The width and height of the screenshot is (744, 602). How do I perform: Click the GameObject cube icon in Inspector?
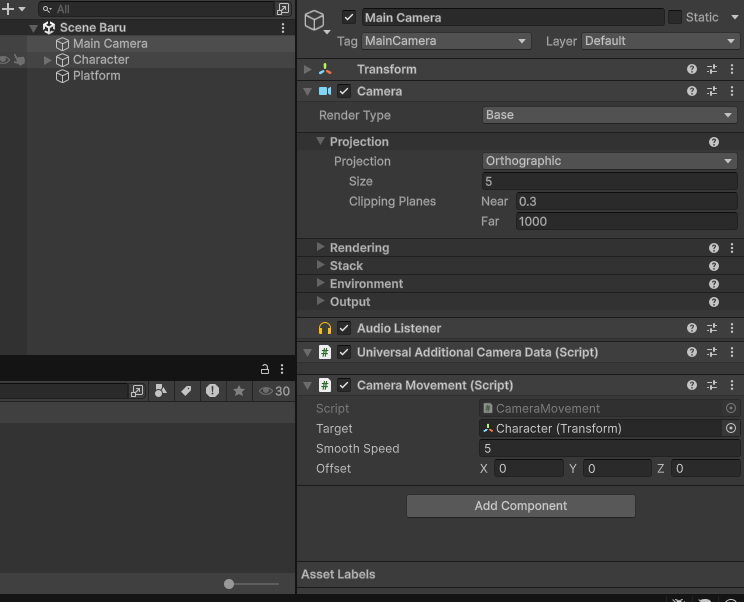click(x=315, y=20)
